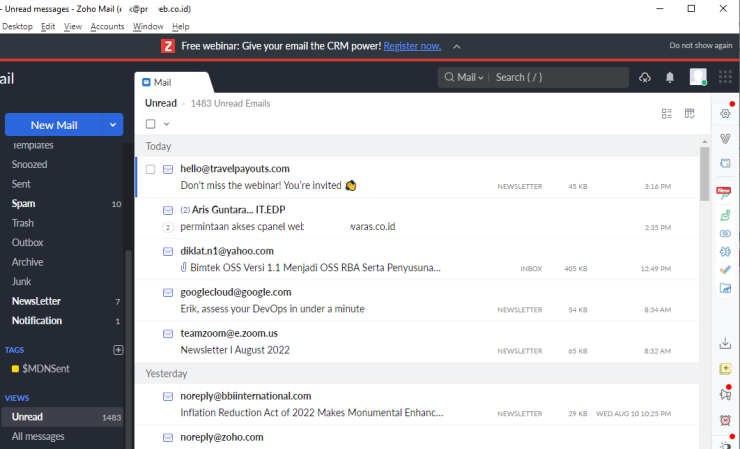Open the settings gear in right sidebar
This screenshot has width=740, height=449.
coord(725,113)
